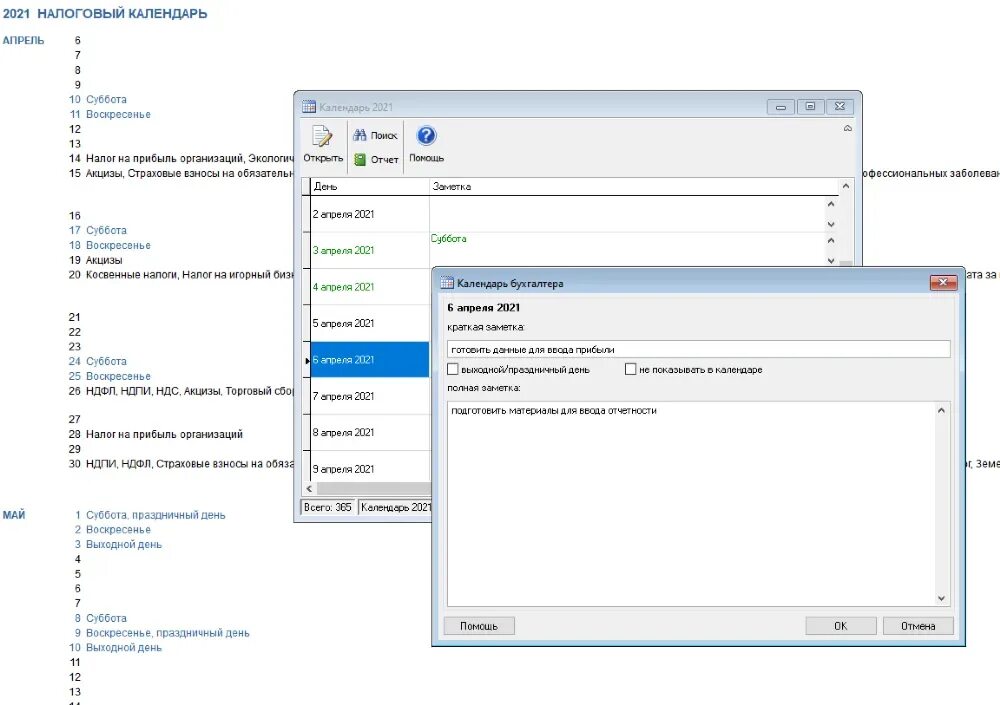Click the Календарь 2021 window title icon
The image size is (1000, 705).
point(309,107)
